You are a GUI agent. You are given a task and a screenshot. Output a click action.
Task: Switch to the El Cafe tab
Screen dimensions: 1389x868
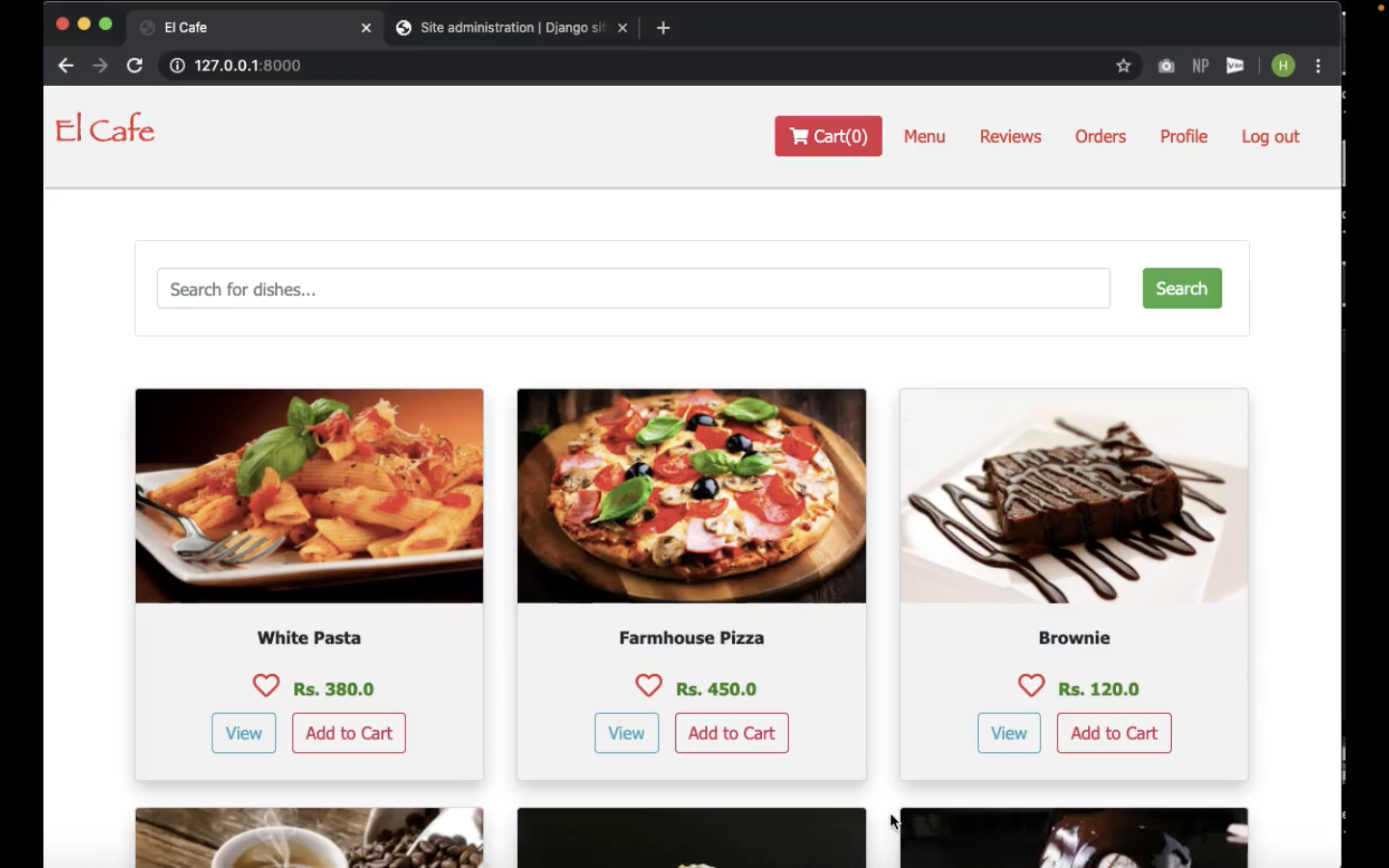pyautogui.click(x=256, y=27)
